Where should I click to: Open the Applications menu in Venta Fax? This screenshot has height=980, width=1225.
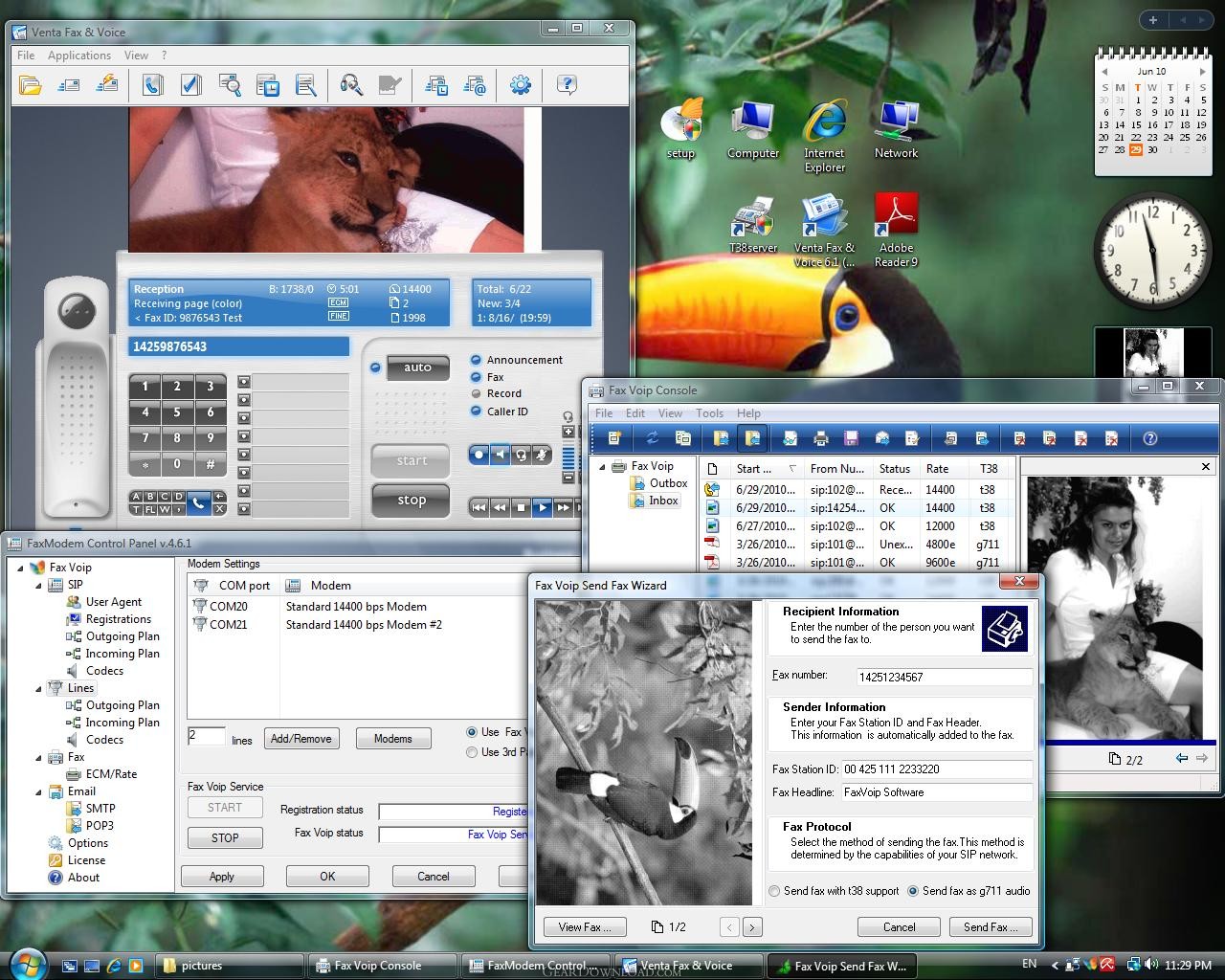79,56
